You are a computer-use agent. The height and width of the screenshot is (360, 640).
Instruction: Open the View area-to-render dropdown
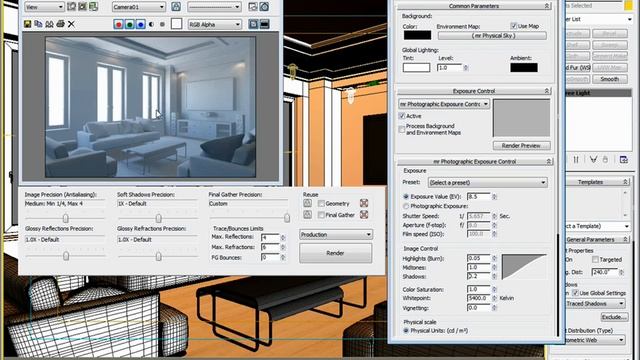[44, 7]
